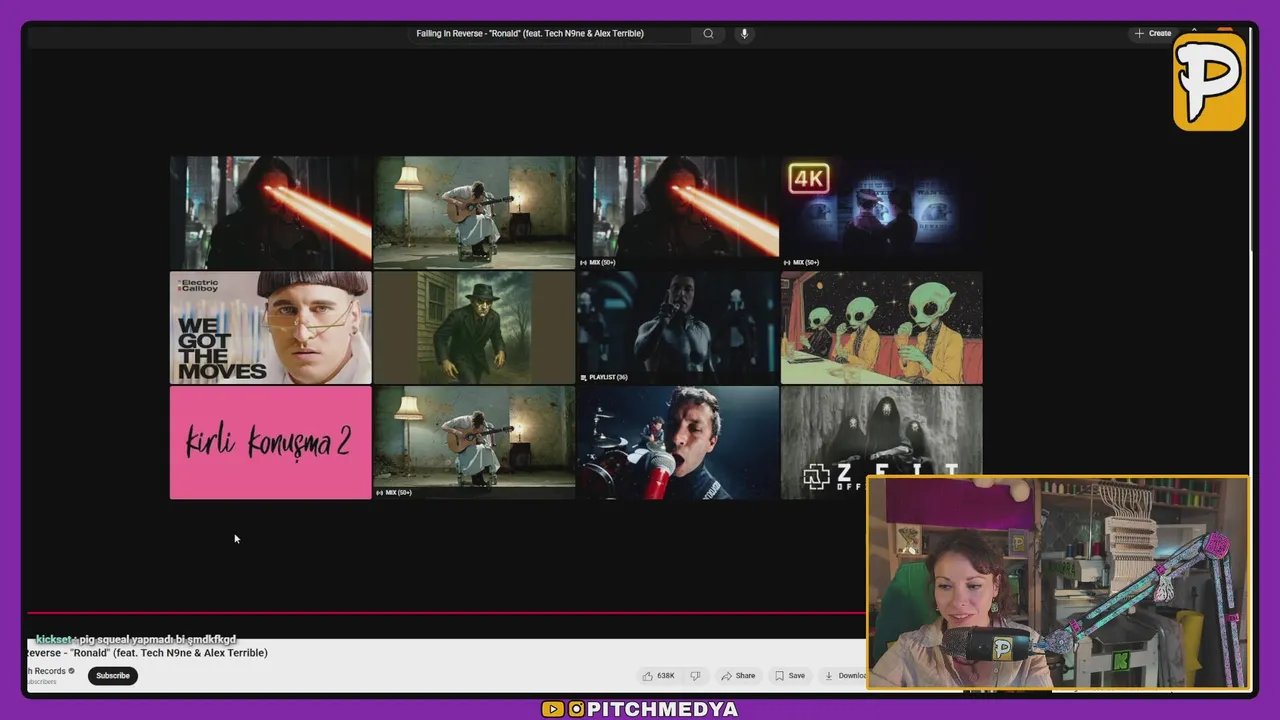Share the video
Screen dimensions: 1280x720
[x=739, y=676]
